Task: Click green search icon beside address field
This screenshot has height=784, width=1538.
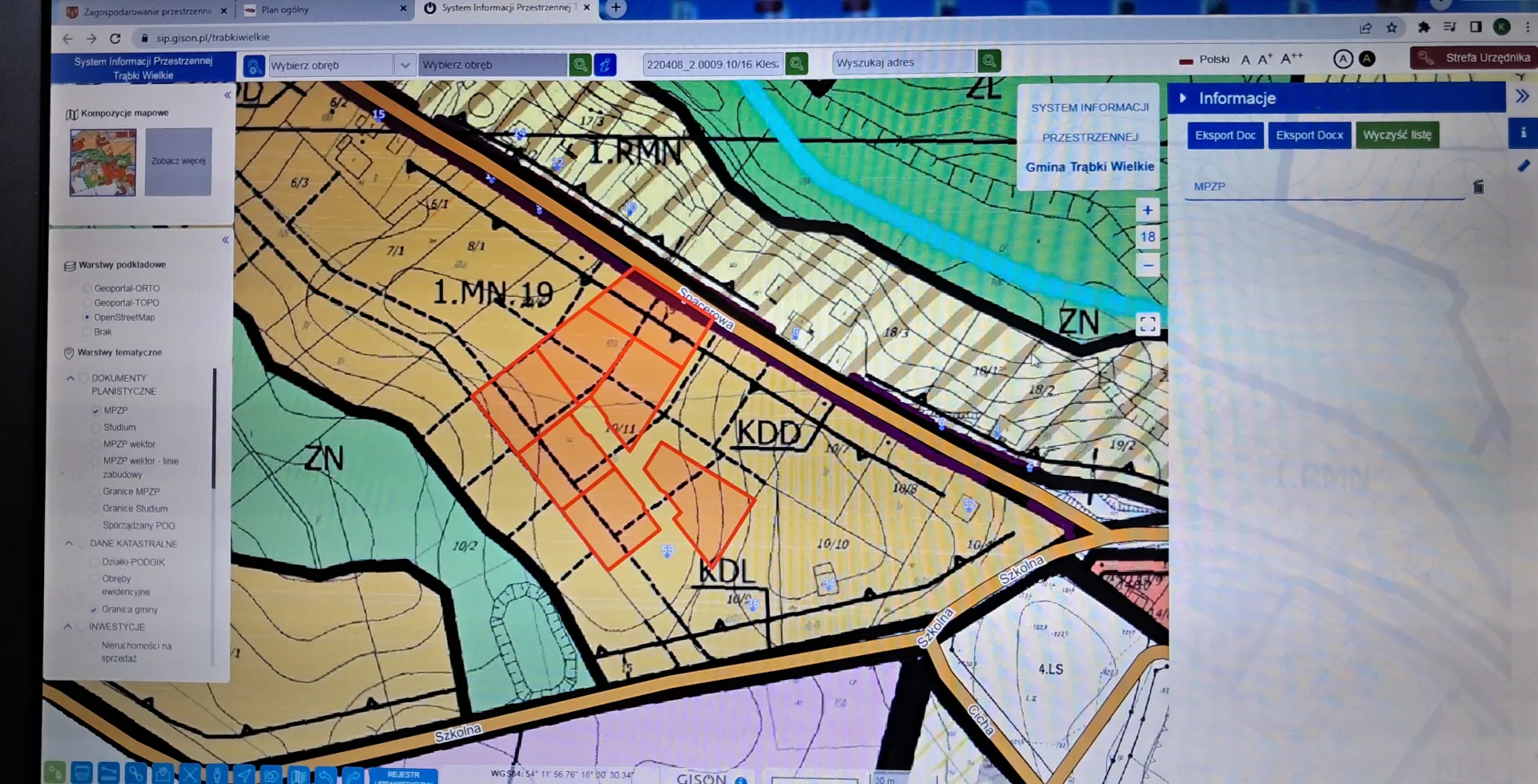Action: (989, 61)
